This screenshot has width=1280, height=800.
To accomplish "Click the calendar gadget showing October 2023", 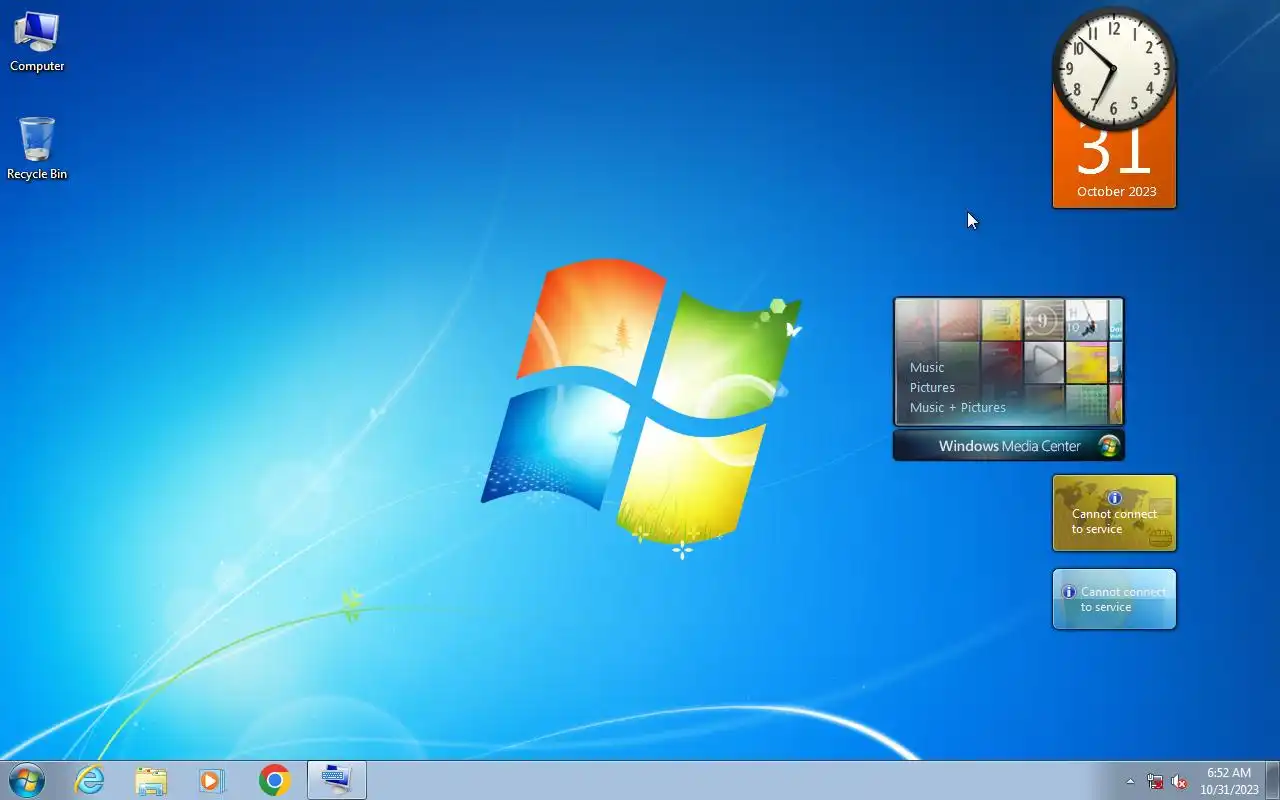I will coord(1114,168).
